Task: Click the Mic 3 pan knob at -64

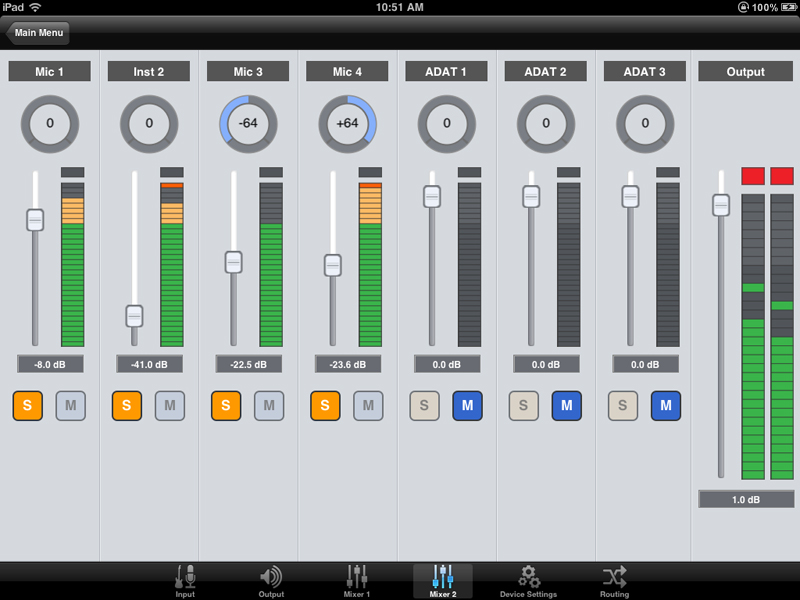Action: [248, 123]
